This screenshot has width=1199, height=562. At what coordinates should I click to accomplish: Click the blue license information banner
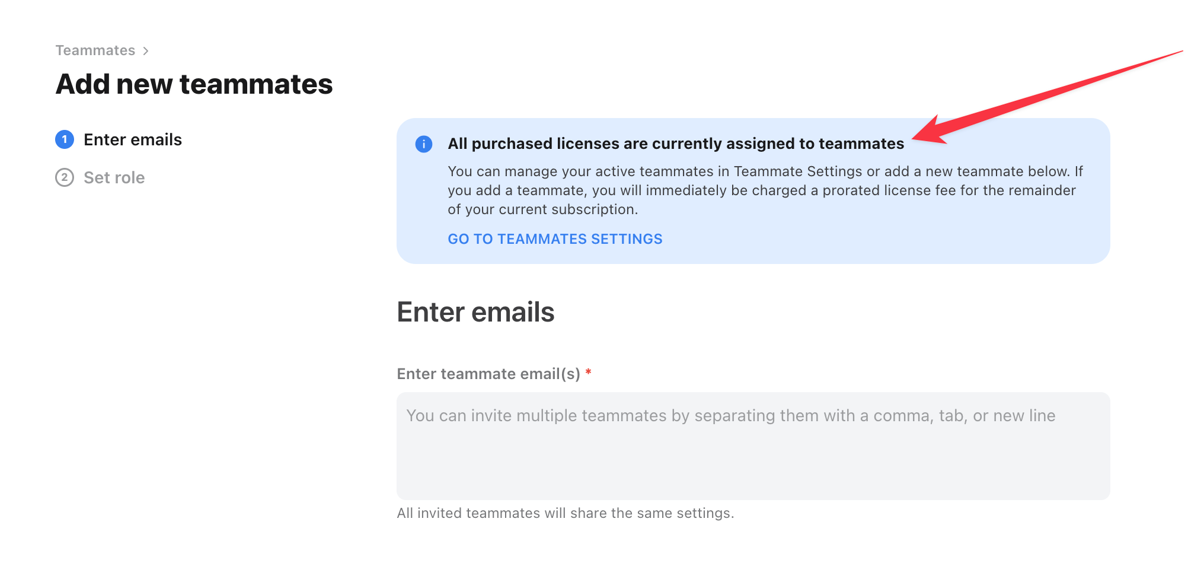pos(753,191)
